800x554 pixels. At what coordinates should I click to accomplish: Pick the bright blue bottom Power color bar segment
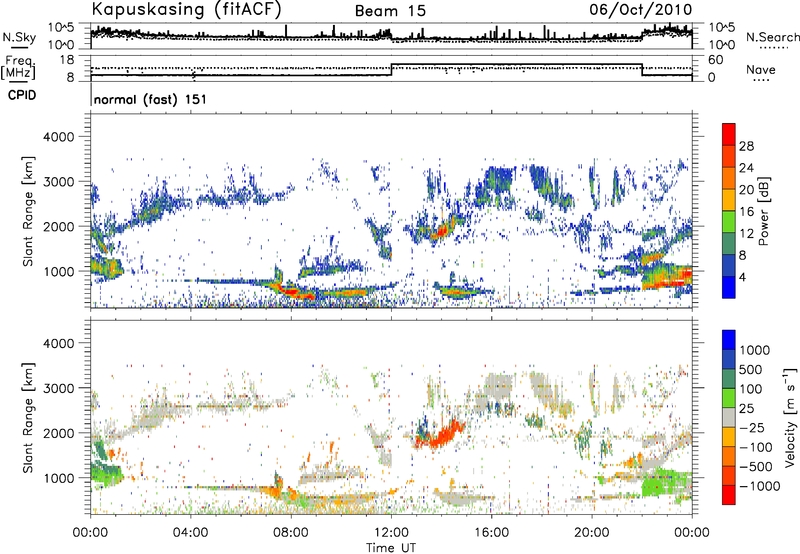click(x=729, y=287)
